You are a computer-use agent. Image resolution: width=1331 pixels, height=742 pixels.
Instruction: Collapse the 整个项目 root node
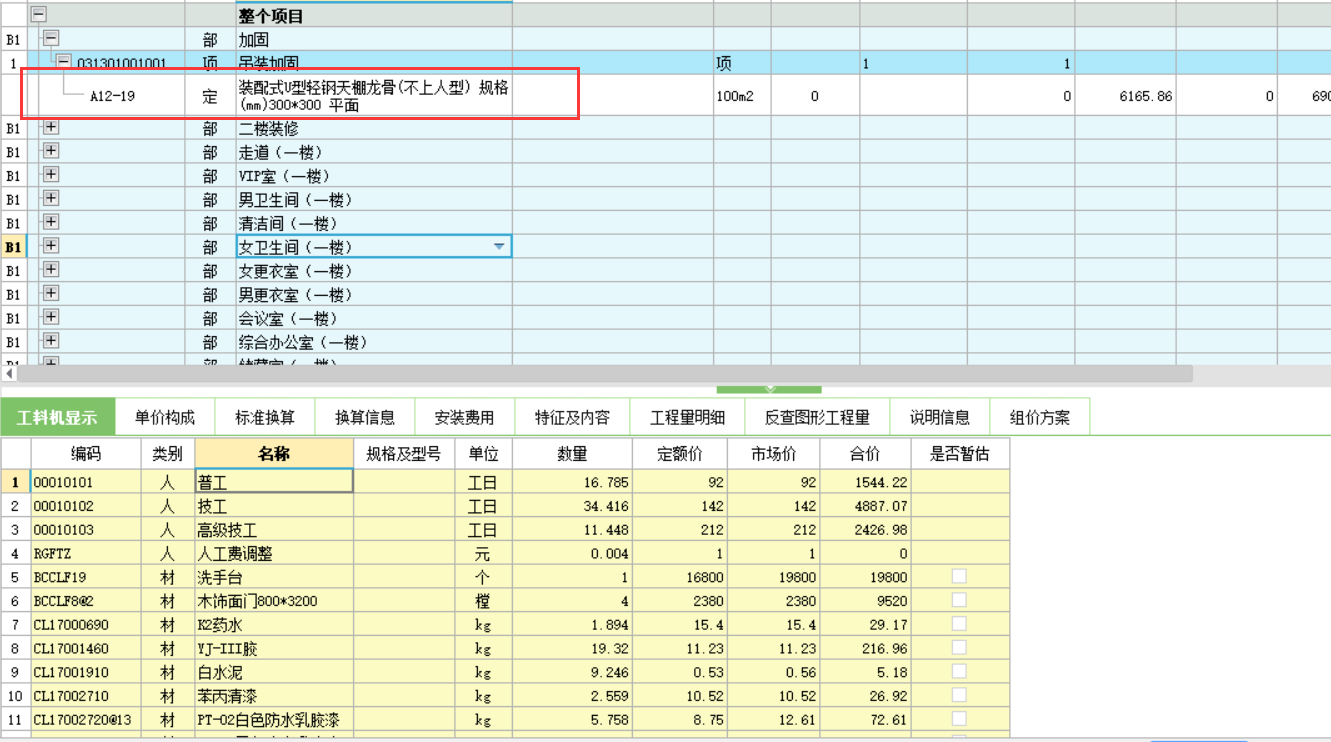click(x=39, y=15)
